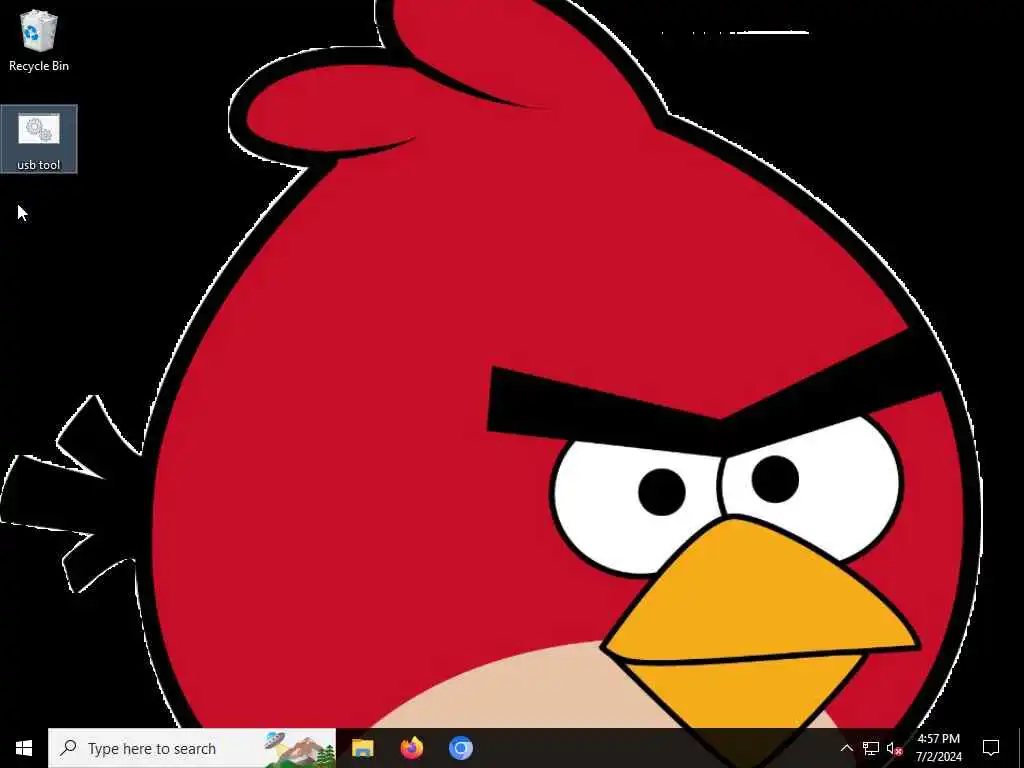Viewport: 1024px width, 768px height.
Task: Open the muted volume tray icon
Action: tap(895, 748)
